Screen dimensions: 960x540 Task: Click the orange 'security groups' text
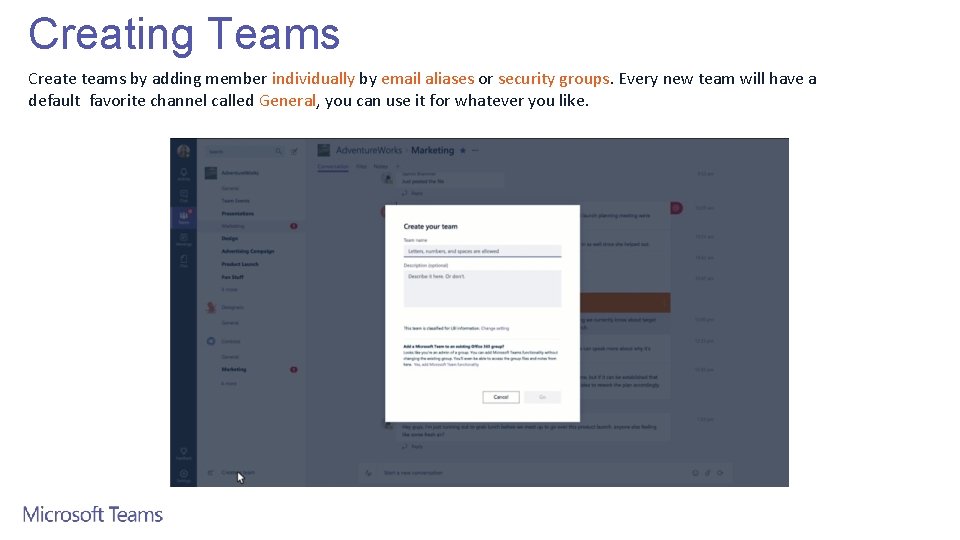pos(553,79)
